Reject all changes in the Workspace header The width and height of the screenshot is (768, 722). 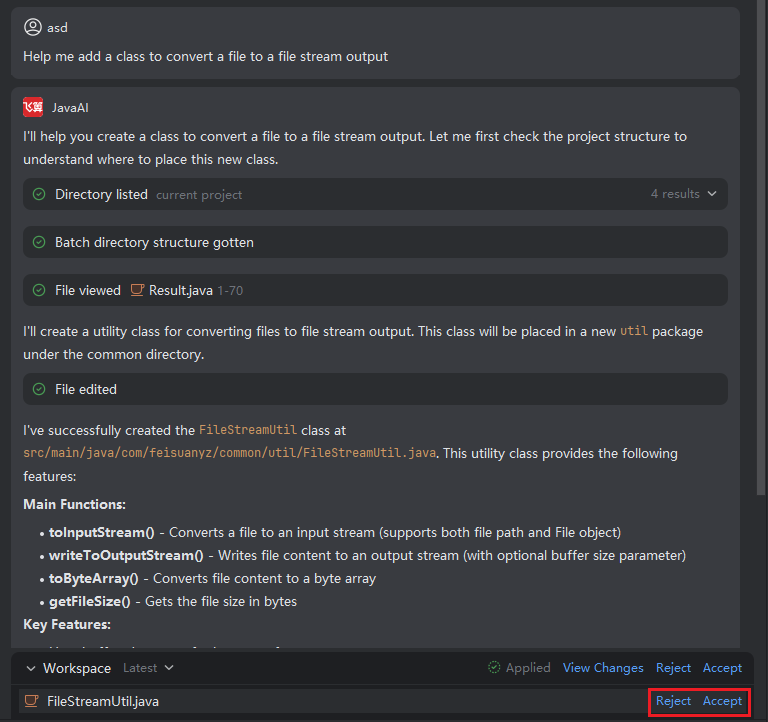[673, 667]
